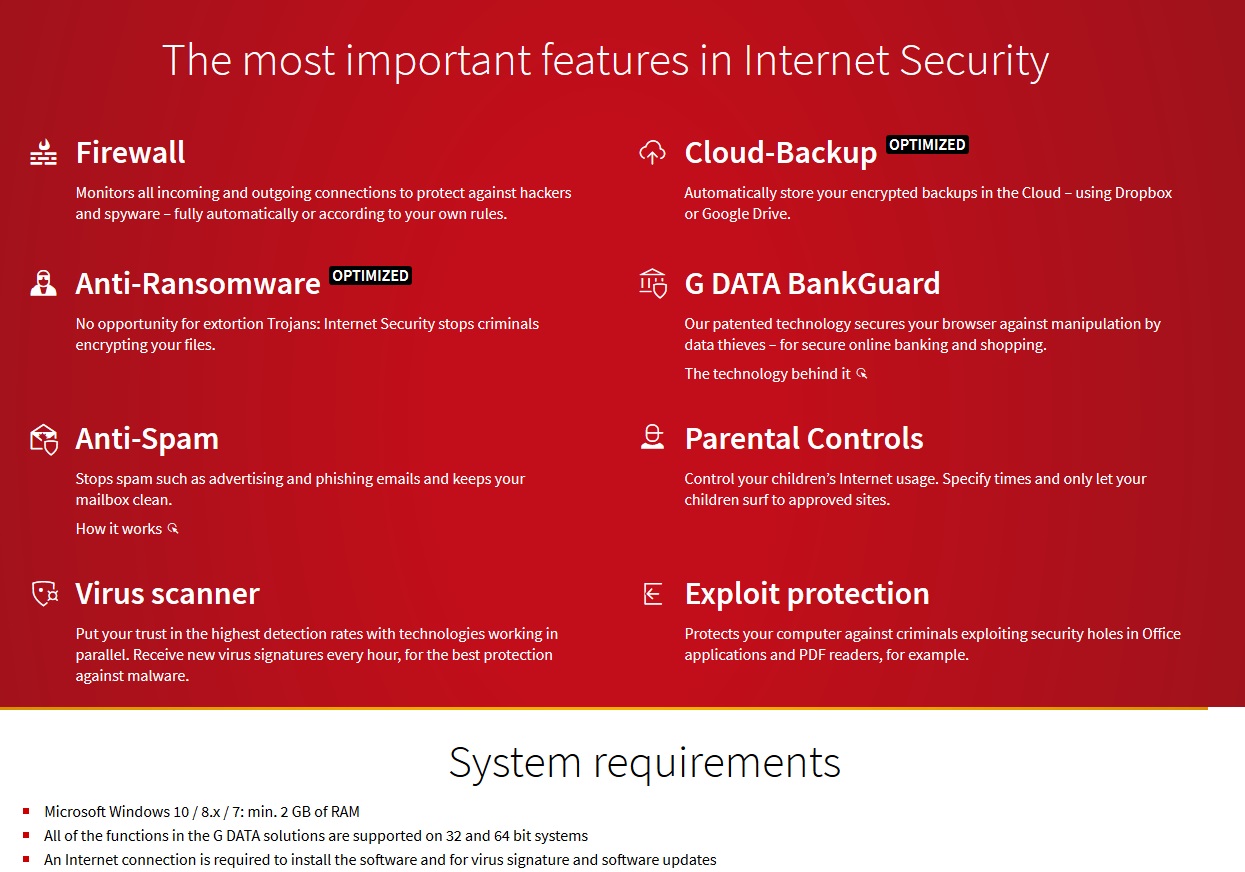Click the Parental Controls heading
Screen dimensions: 1245x872
pos(804,439)
